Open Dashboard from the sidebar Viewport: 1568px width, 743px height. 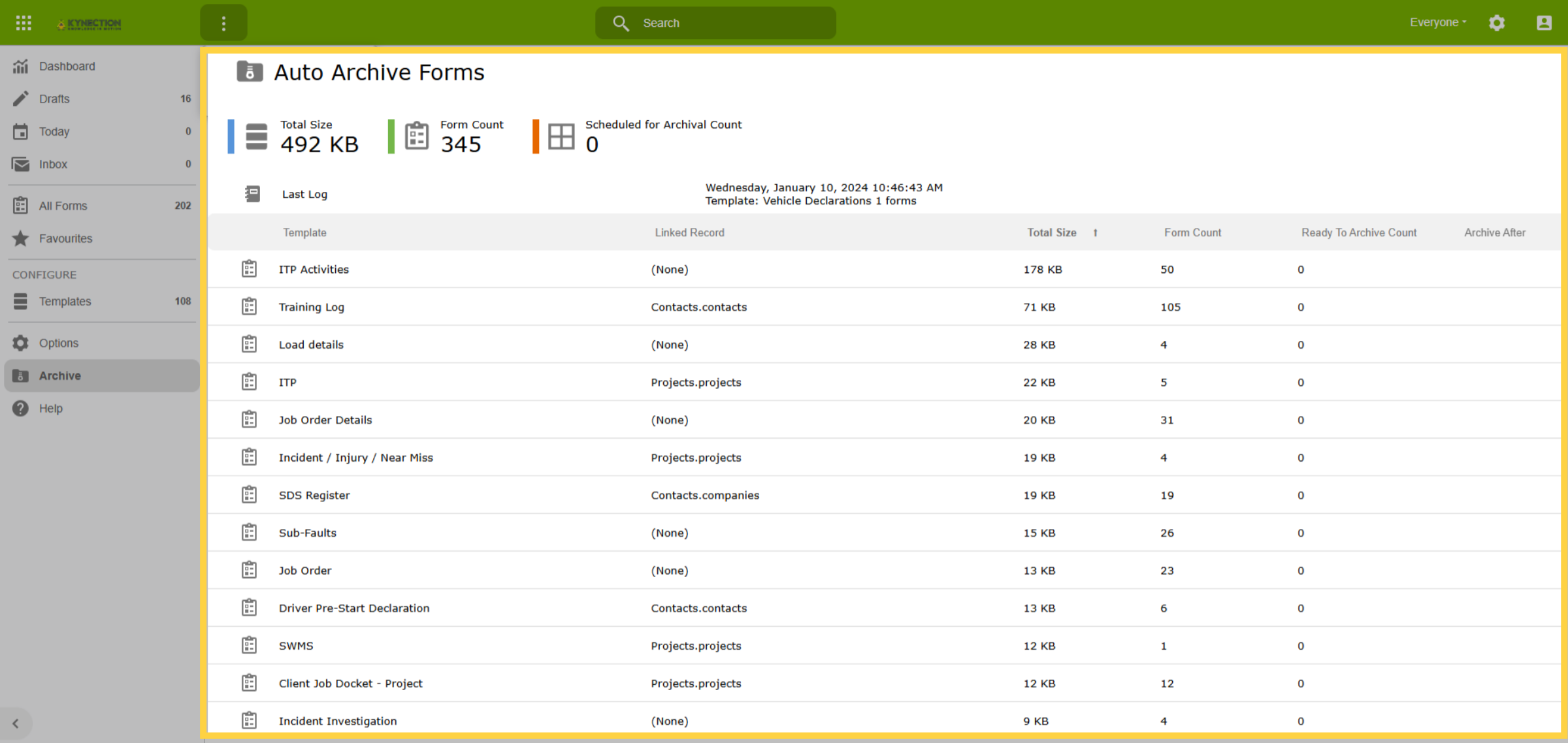101,66
